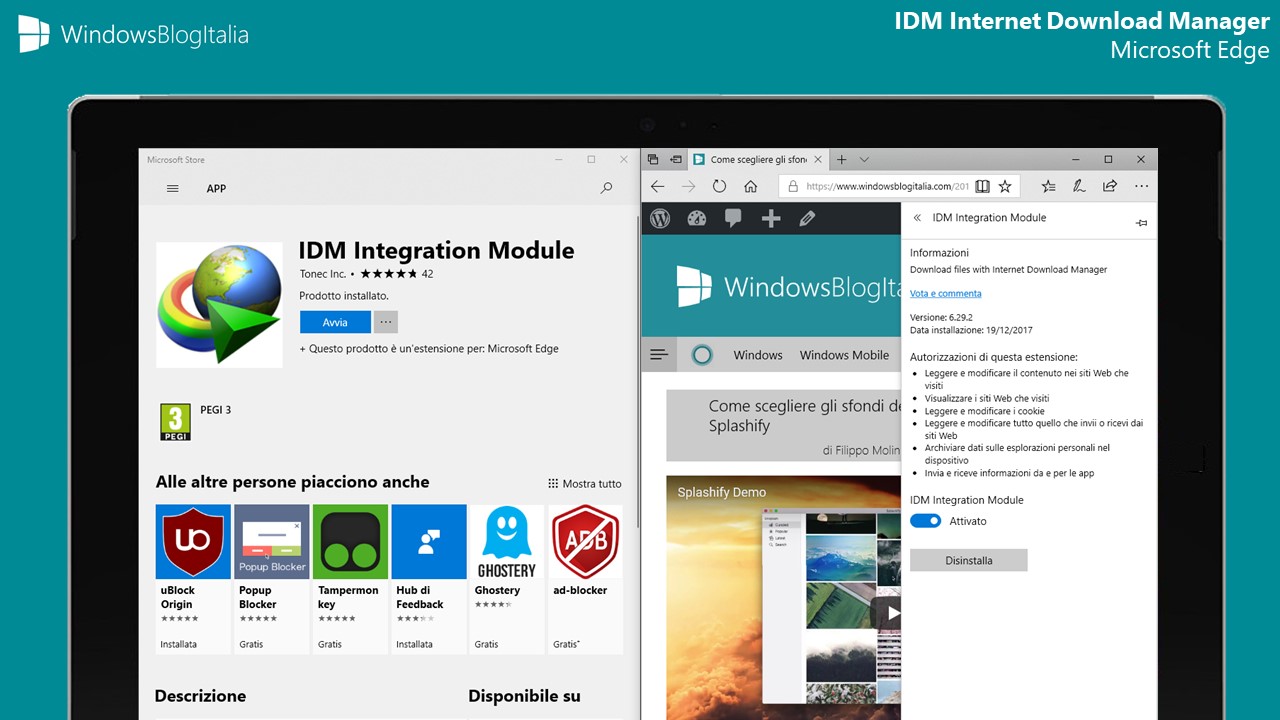
Task: Open the WordPress dashboard gauge icon
Action: [697, 218]
